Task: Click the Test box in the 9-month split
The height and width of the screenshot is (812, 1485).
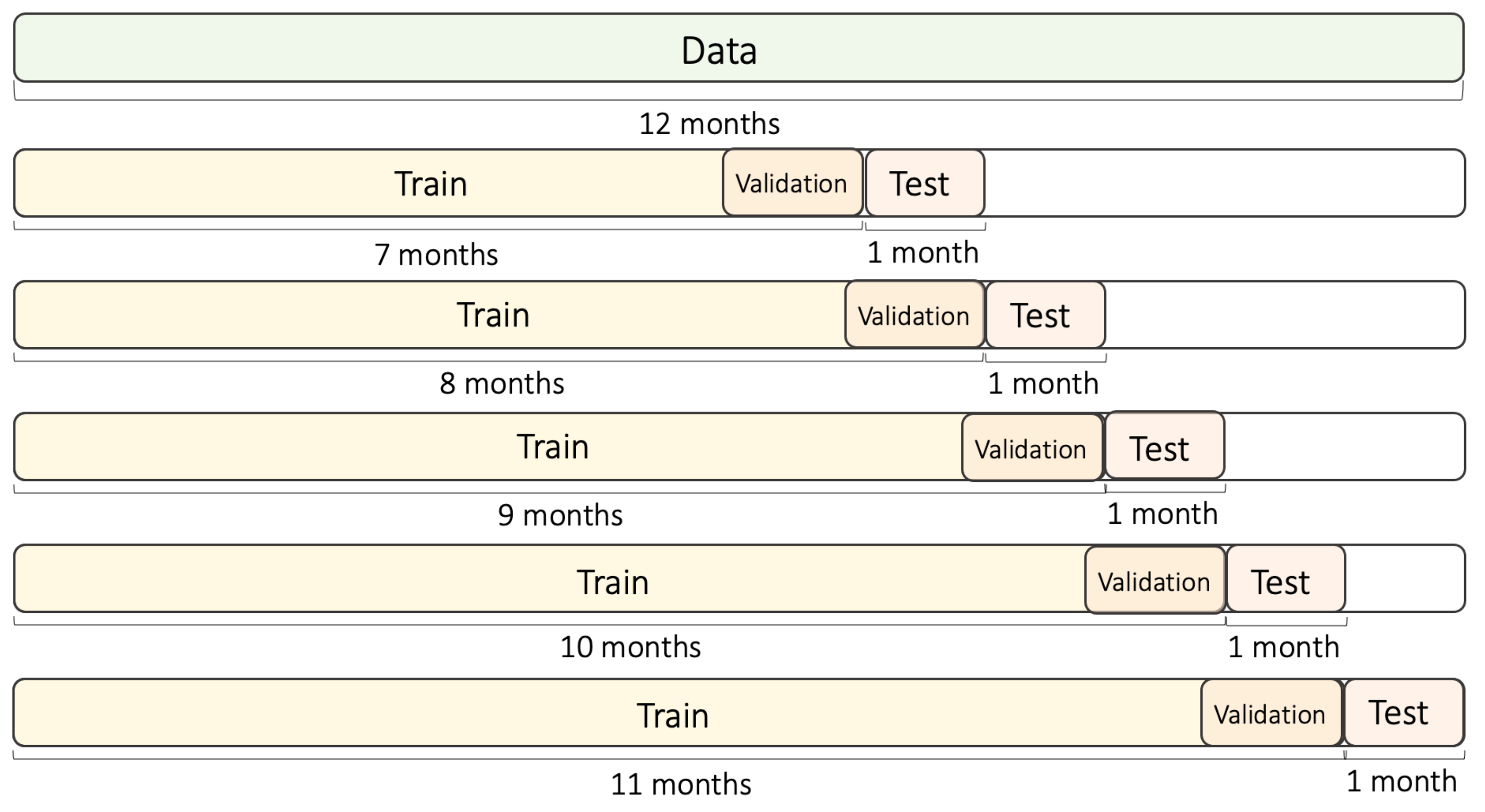Action: coord(1165,446)
